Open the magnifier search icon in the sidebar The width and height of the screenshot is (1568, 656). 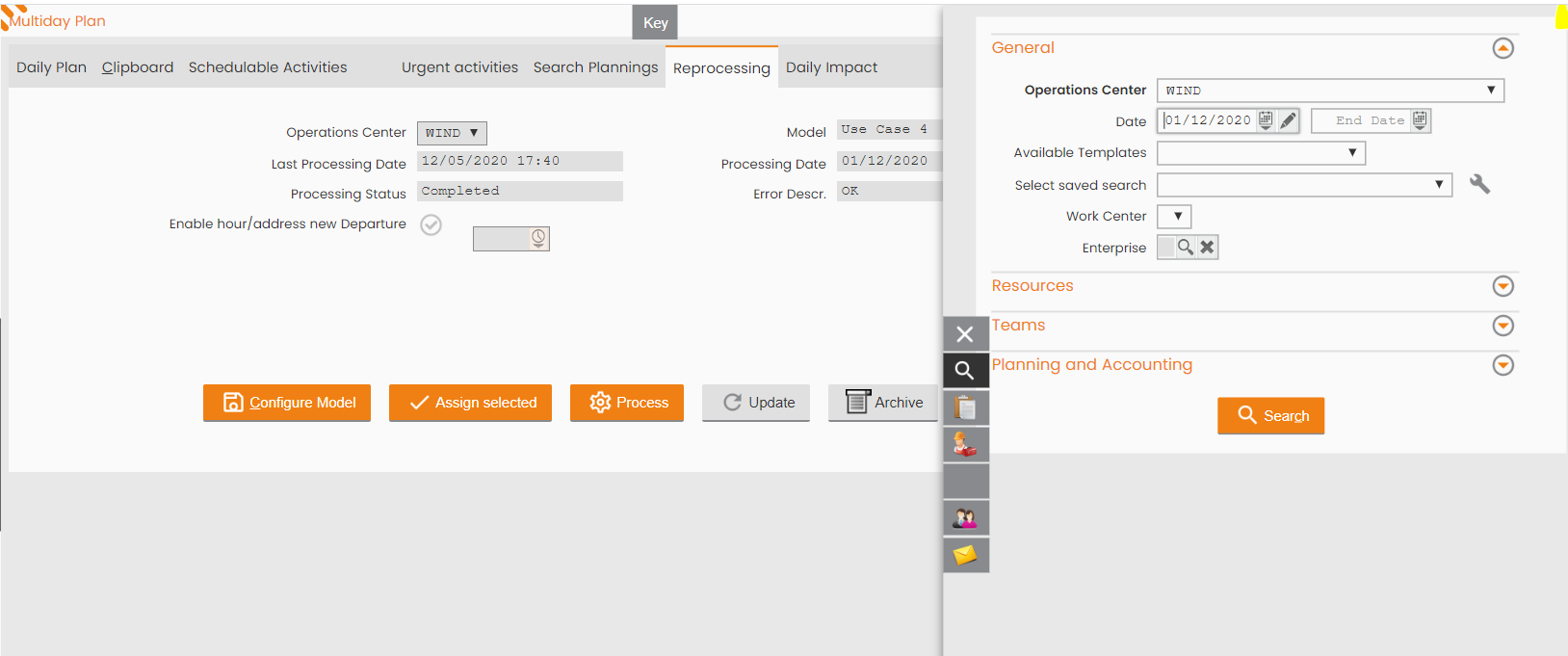point(965,371)
